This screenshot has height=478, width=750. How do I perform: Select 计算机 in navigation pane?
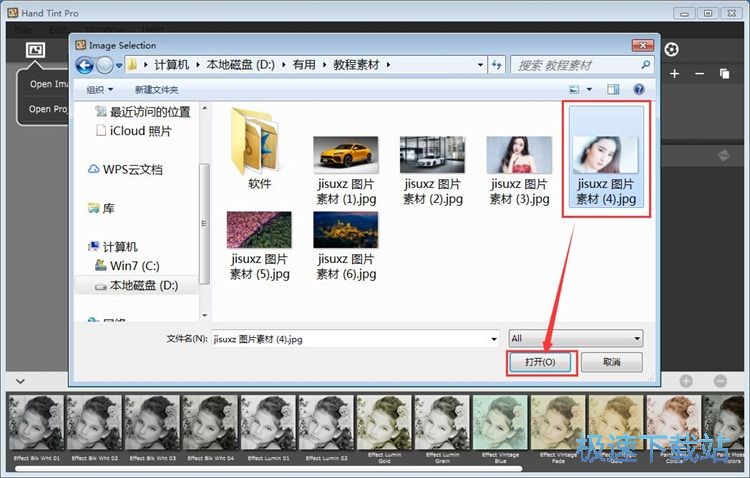tap(113, 247)
